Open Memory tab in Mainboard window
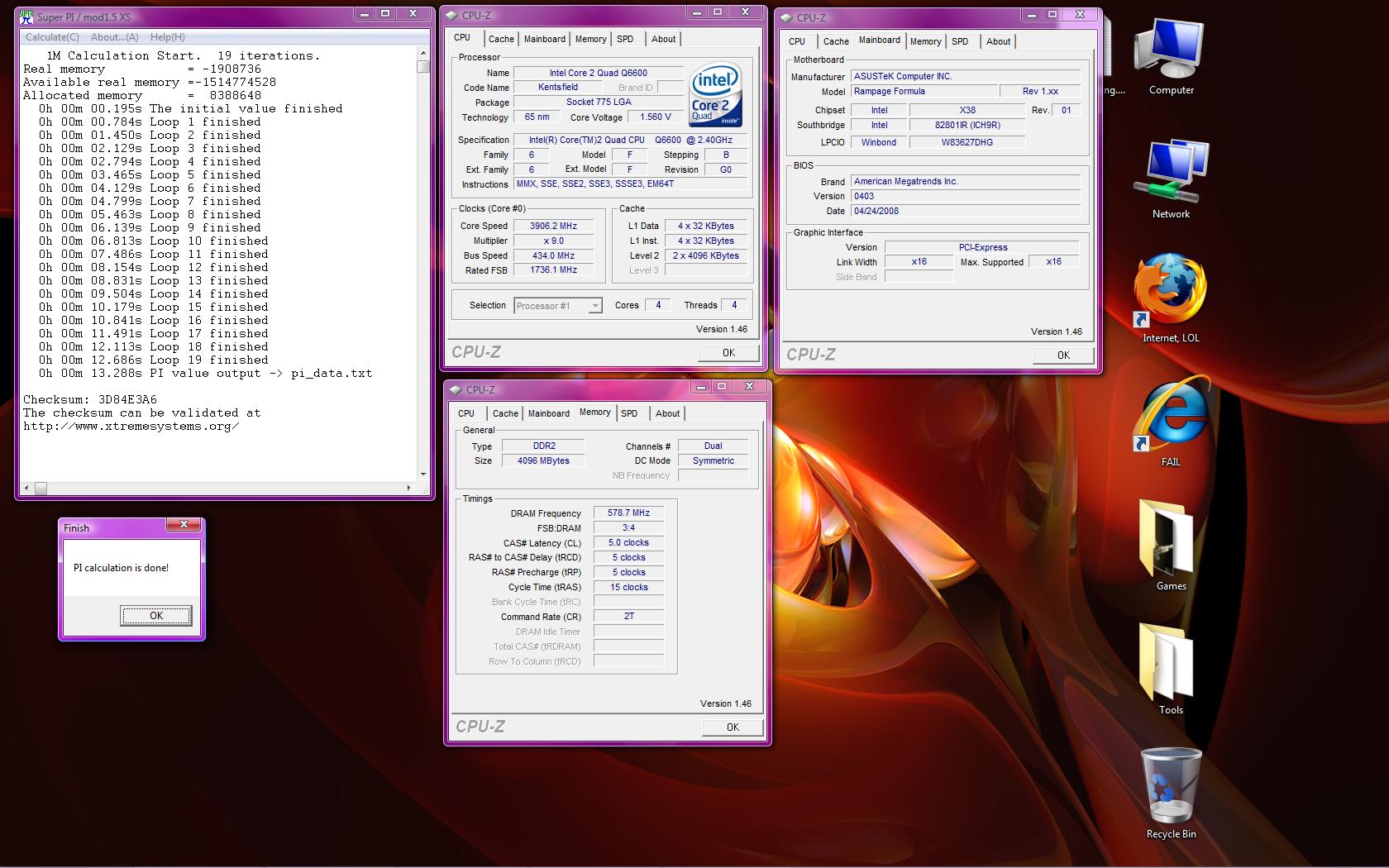 [x=925, y=41]
